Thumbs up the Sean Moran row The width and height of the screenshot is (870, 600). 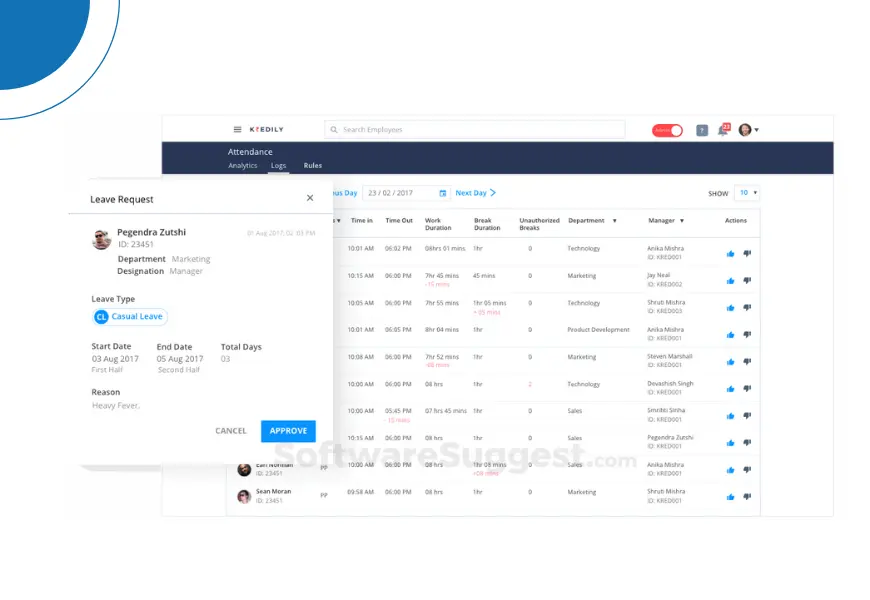[x=730, y=497]
